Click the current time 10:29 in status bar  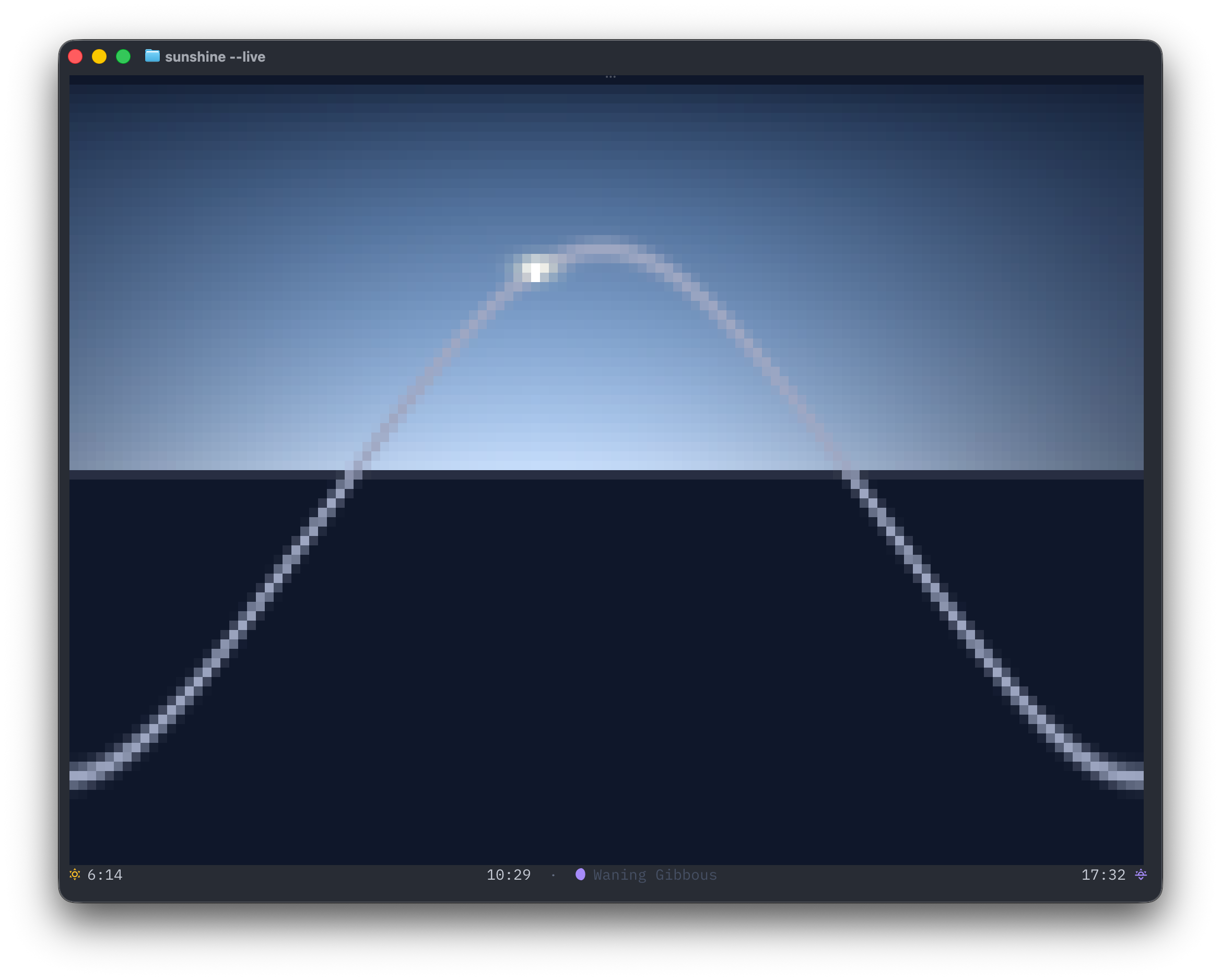click(x=509, y=874)
